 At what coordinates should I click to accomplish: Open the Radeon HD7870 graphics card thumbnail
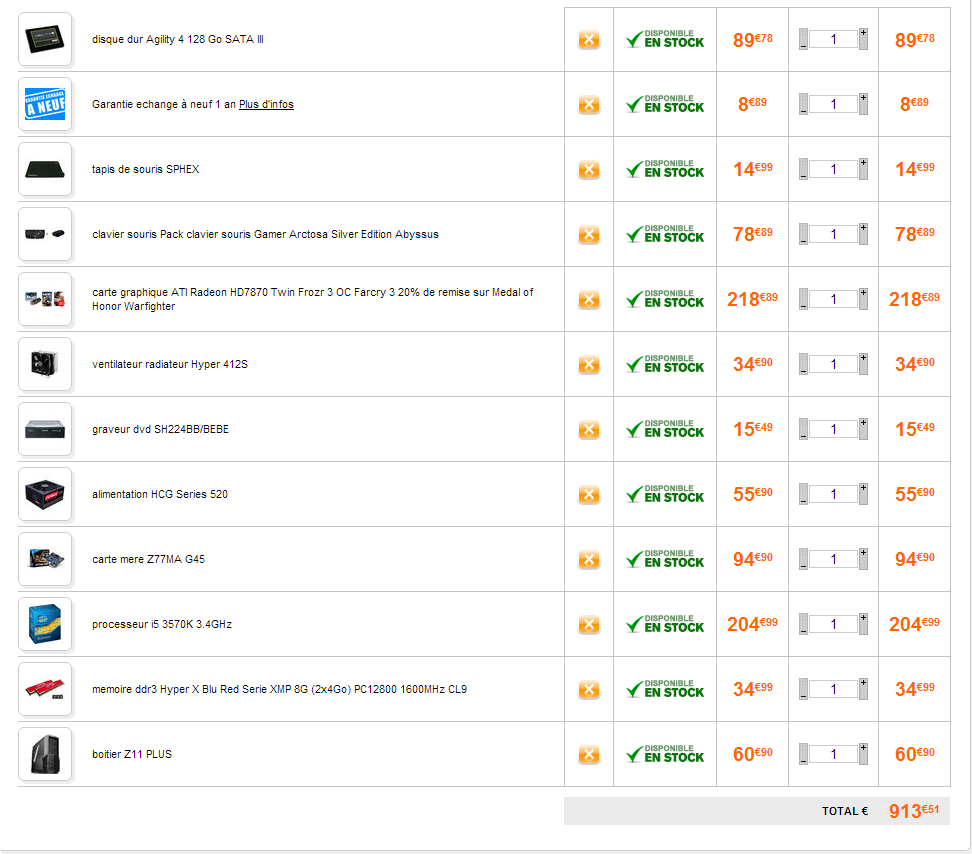(45, 299)
